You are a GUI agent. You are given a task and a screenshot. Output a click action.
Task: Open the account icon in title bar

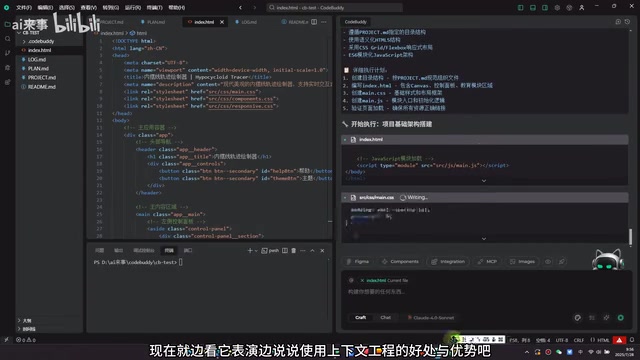(x=582, y=7)
